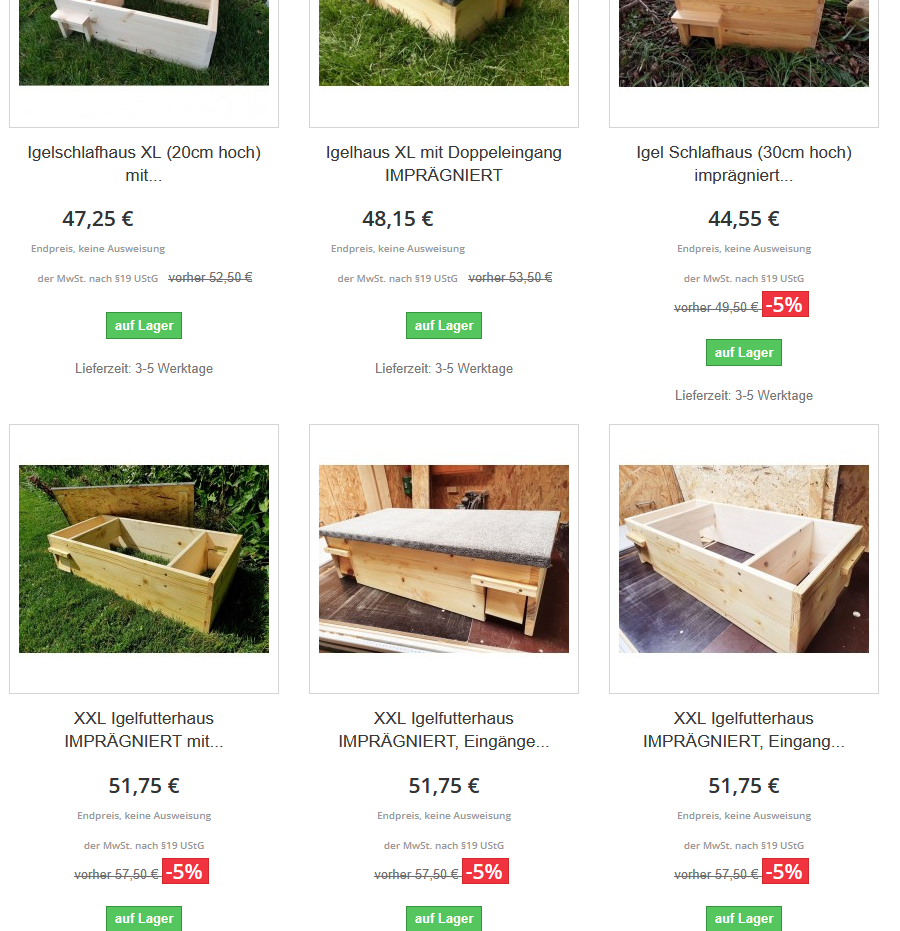Open the XXL Igelfutterhaus IMPRÄGNIERT, Eingang... title
900x931 pixels.
point(744,730)
